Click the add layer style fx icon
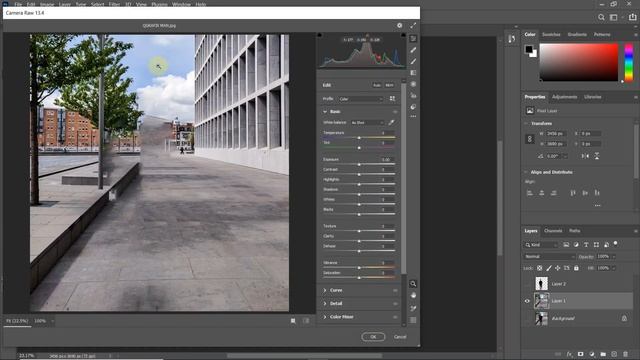The width and height of the screenshot is (640, 360). (x=569, y=354)
